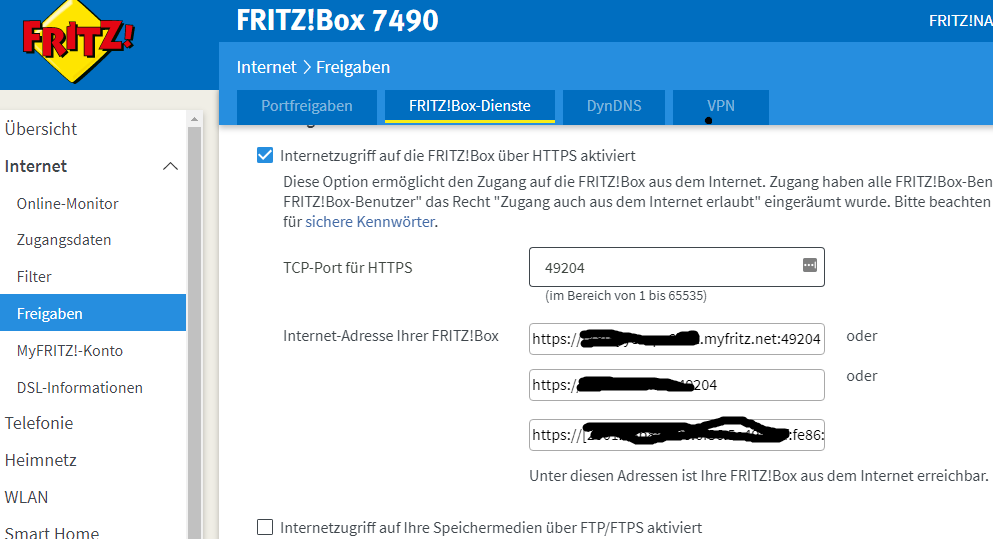Follow the sichere Kennwörter link
The height and width of the screenshot is (539, 993).
(370, 222)
